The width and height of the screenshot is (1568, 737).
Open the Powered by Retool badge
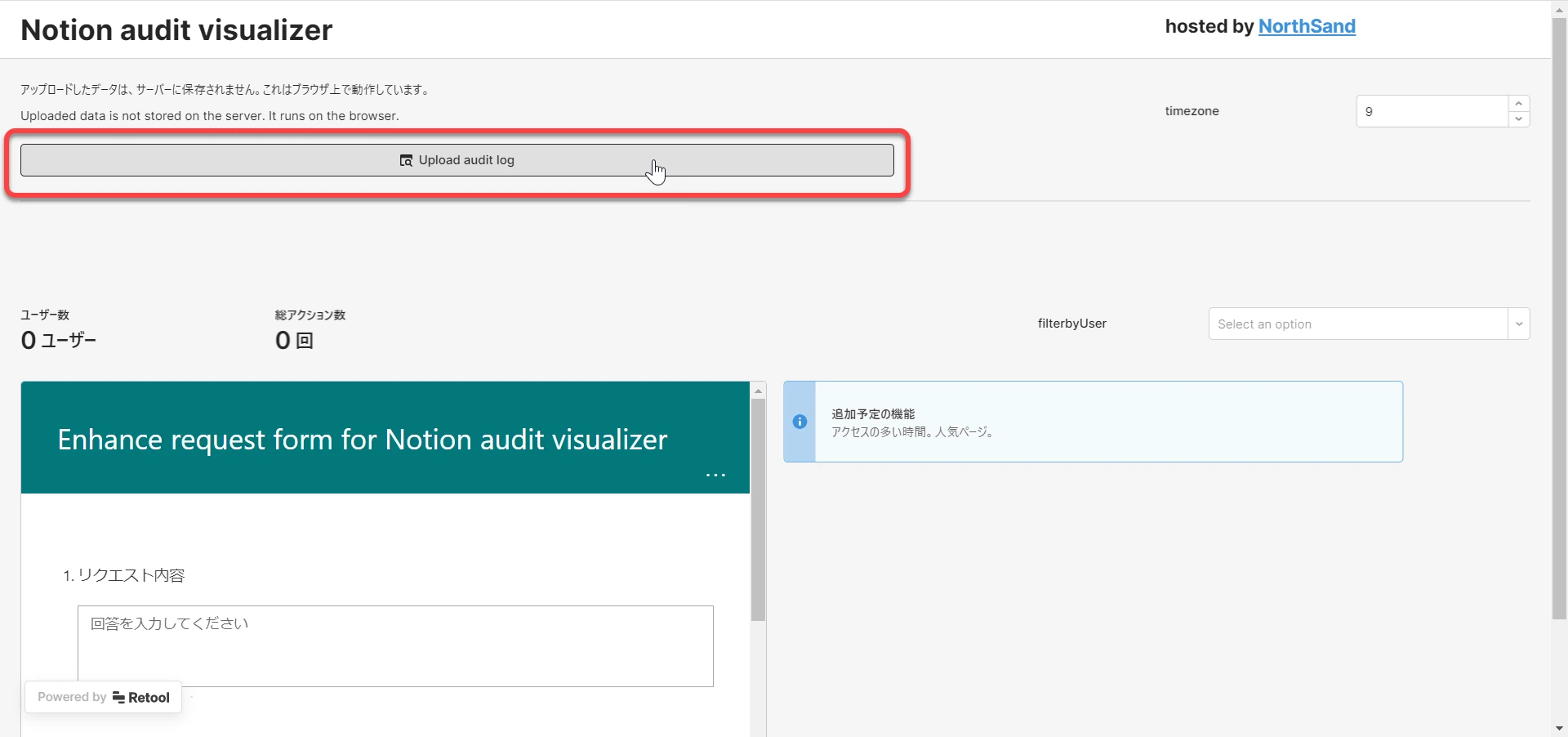pyautogui.click(x=104, y=697)
